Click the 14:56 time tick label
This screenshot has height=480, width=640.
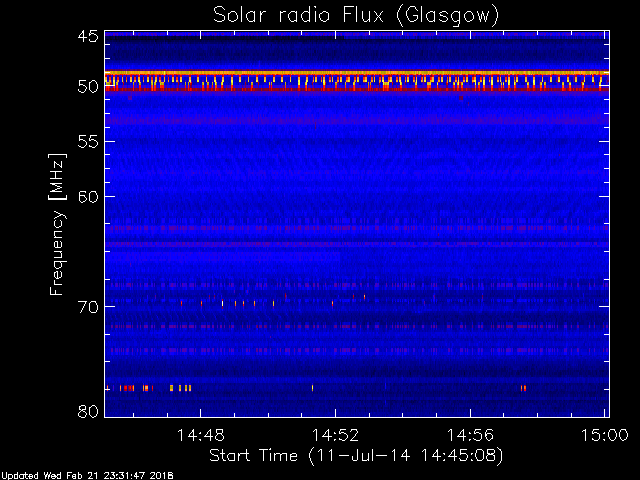point(471,435)
